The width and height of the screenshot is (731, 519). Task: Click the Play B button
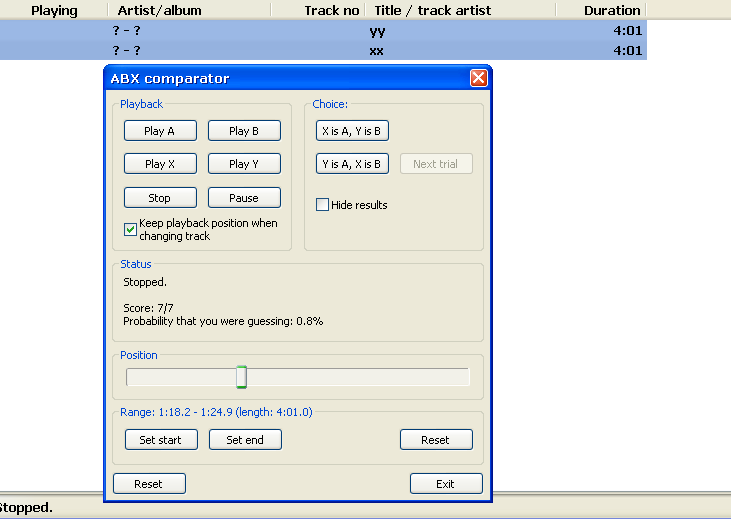point(244,131)
